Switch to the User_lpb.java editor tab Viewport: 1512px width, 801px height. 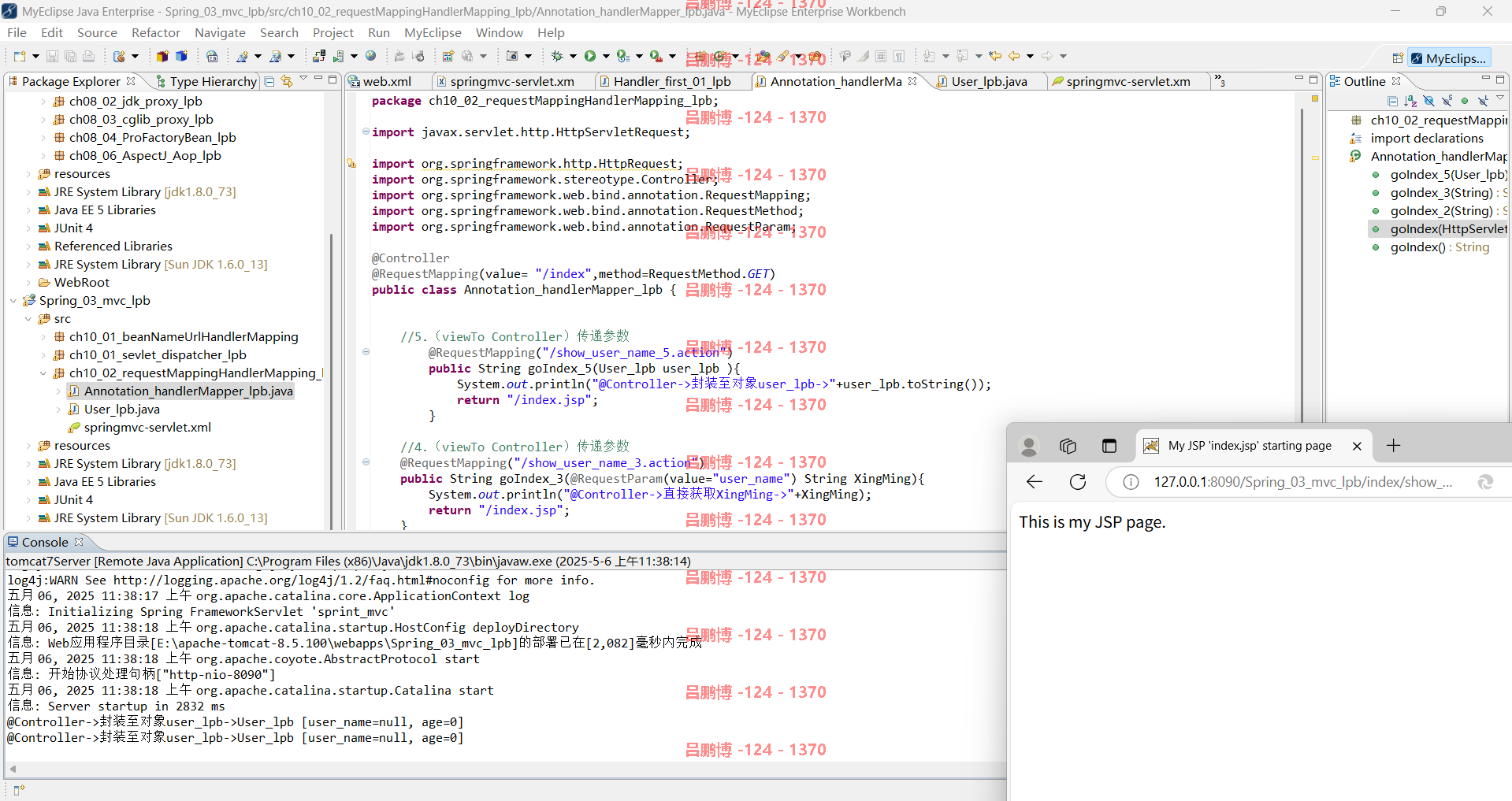point(989,81)
